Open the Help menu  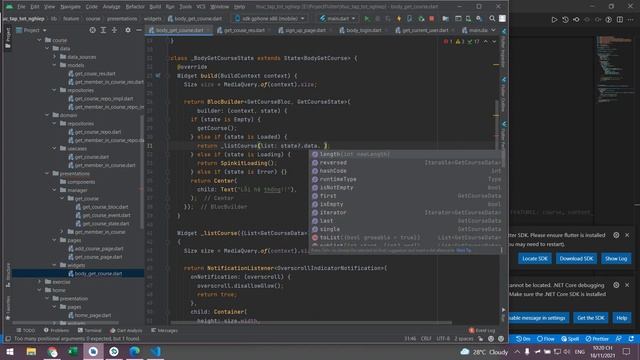pos(240,7)
